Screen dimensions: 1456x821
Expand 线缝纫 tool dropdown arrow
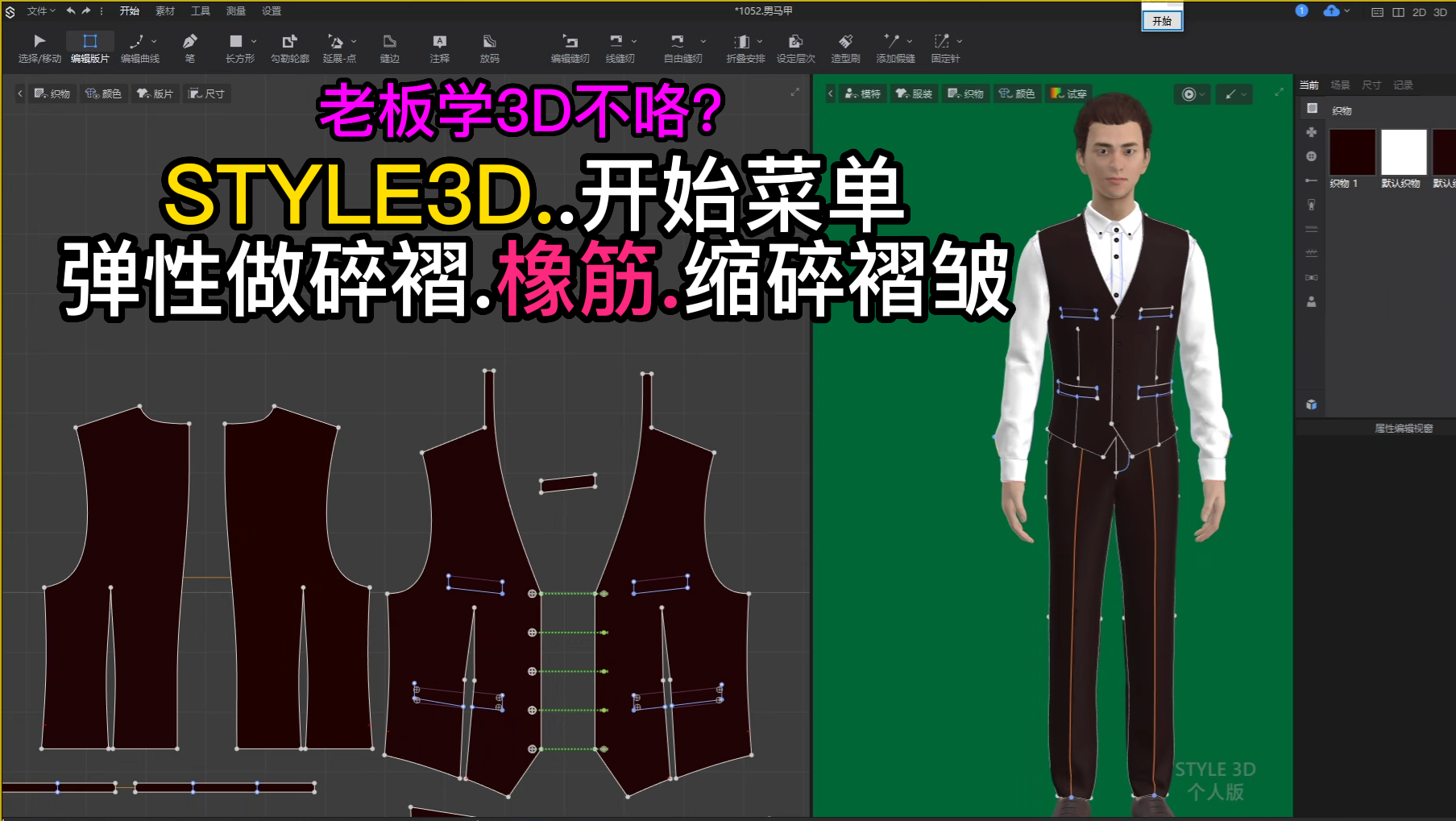(634, 41)
